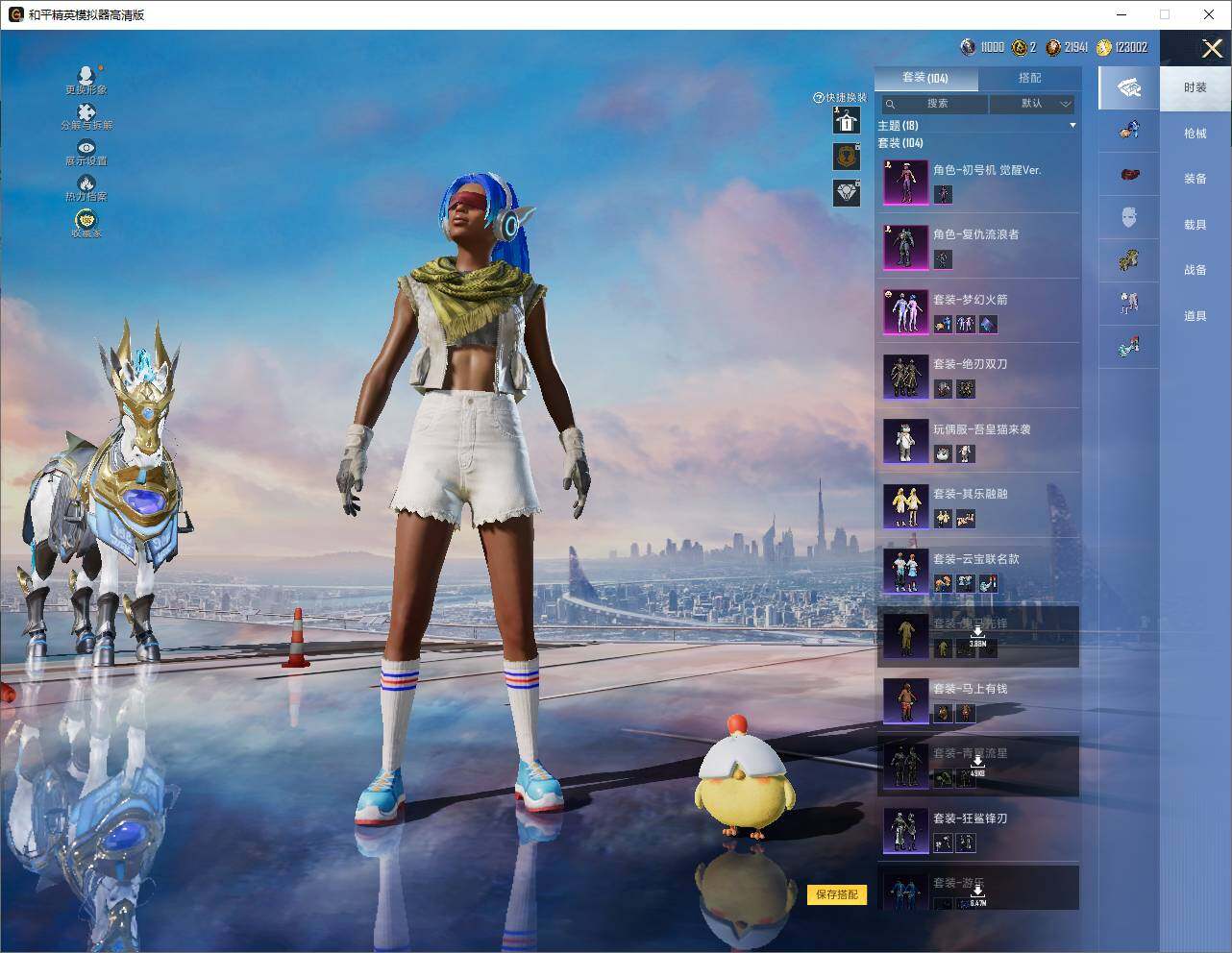Screen dimensions: 1232x953
Task: Expand the 主题(18) section arrow
Action: (x=1072, y=126)
